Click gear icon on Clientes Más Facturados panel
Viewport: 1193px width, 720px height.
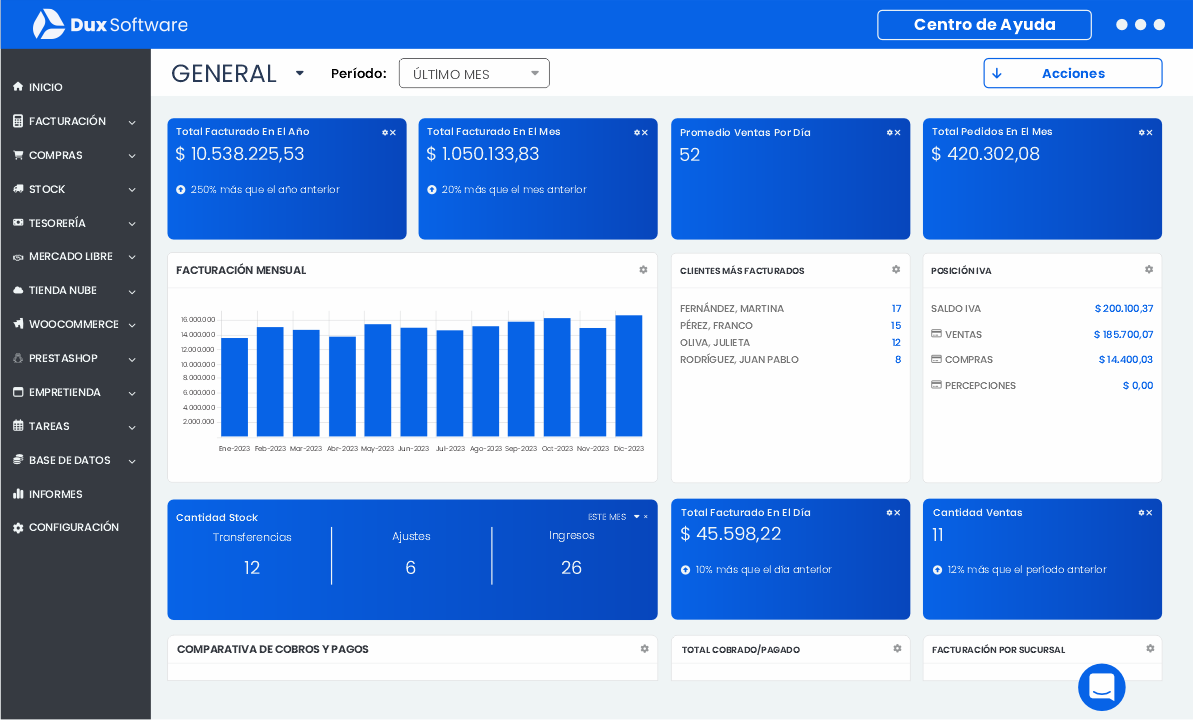click(896, 270)
